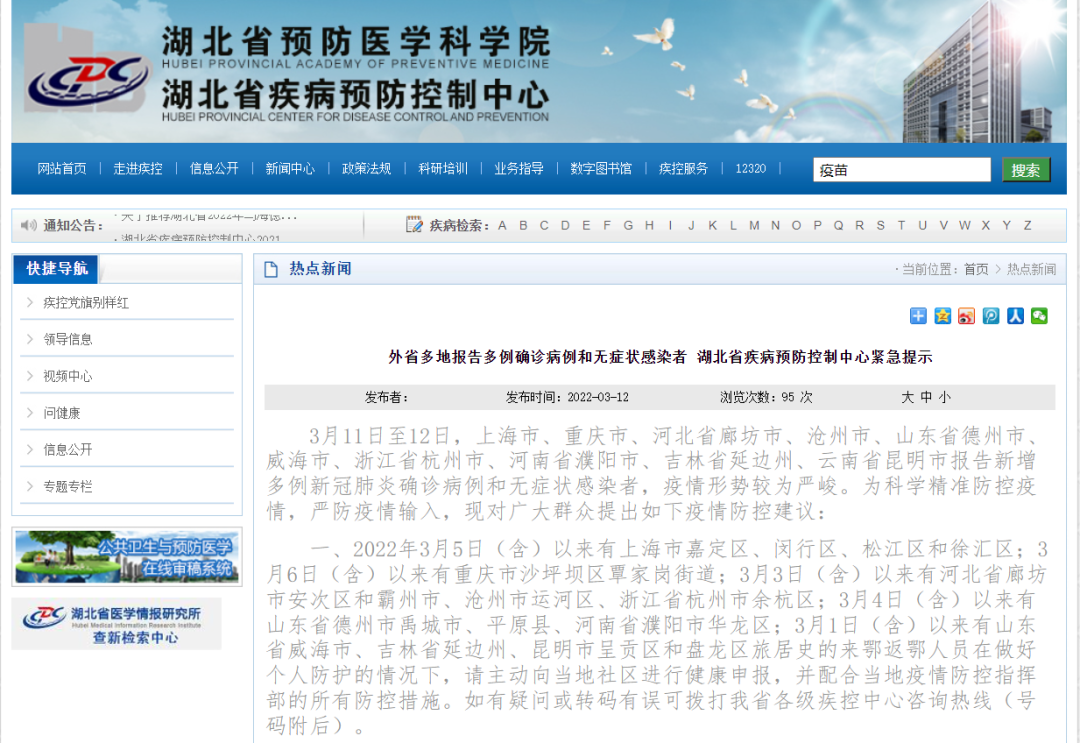Screen dimensions: 1080x743
Task: Open the 湖北省医学情报研究所 banner
Action: (x=116, y=624)
